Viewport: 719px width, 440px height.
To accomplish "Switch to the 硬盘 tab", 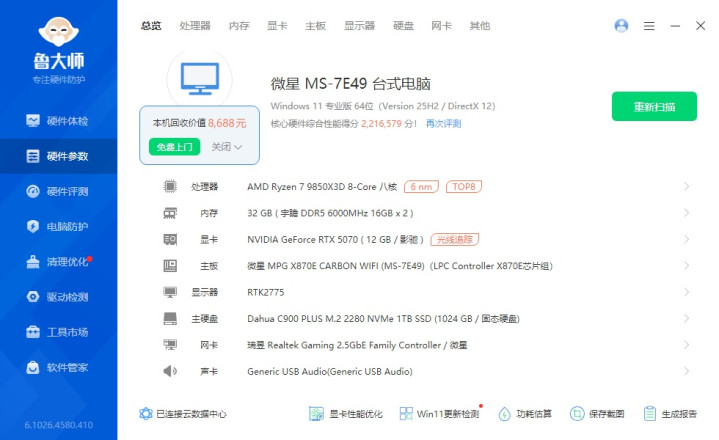I will (x=404, y=26).
